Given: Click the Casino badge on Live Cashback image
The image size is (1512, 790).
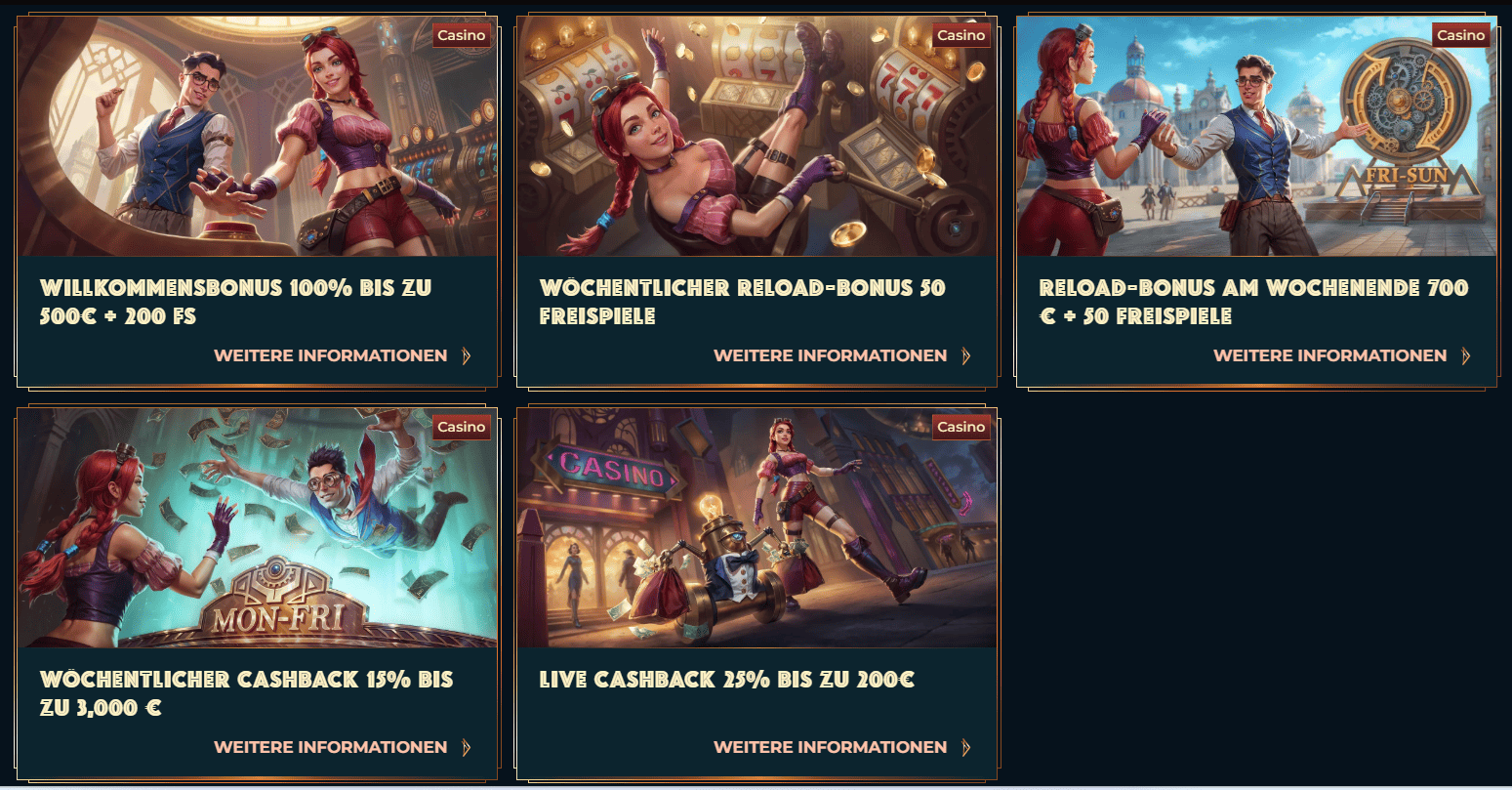Looking at the screenshot, I should click(x=961, y=427).
